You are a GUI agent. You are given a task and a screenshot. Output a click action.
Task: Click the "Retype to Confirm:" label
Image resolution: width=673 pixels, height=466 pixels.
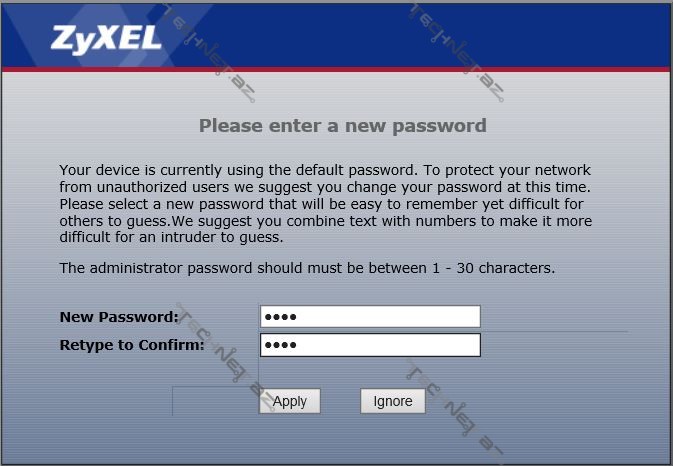[x=132, y=345]
